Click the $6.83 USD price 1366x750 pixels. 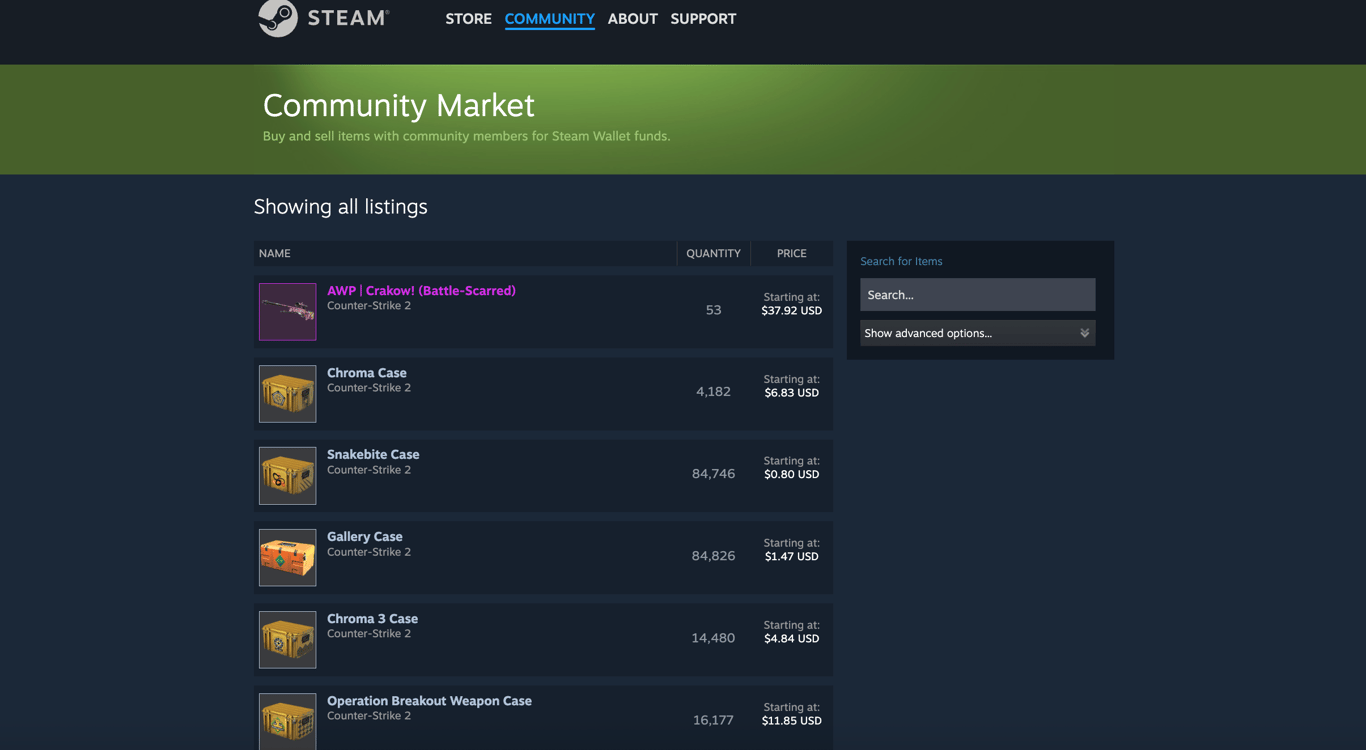point(792,393)
